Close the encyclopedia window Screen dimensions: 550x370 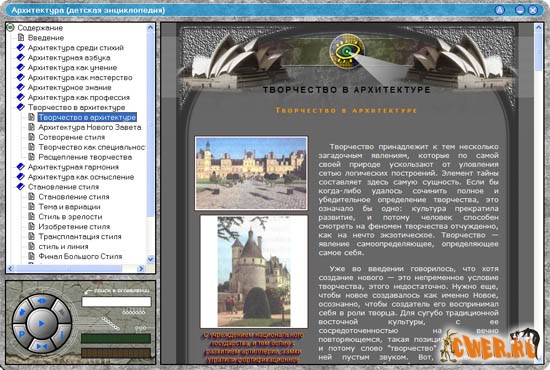533,10
